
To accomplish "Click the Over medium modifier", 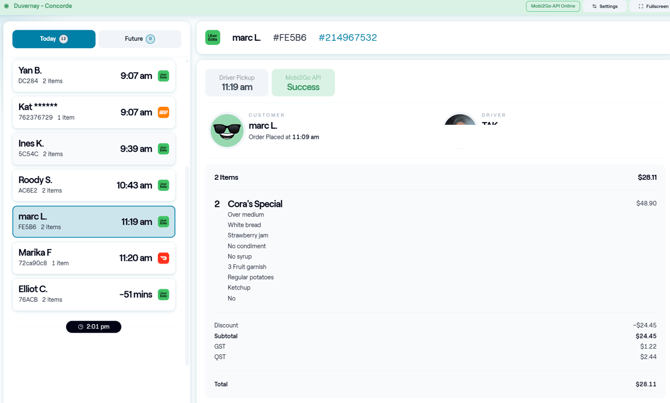I will [x=246, y=215].
